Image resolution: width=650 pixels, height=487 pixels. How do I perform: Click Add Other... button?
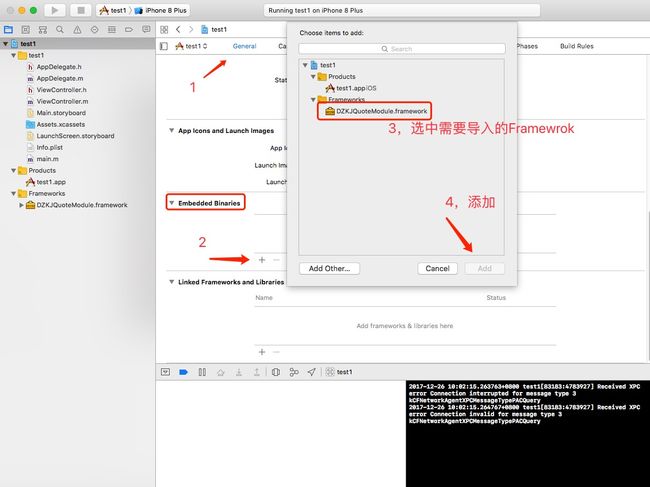(x=329, y=269)
